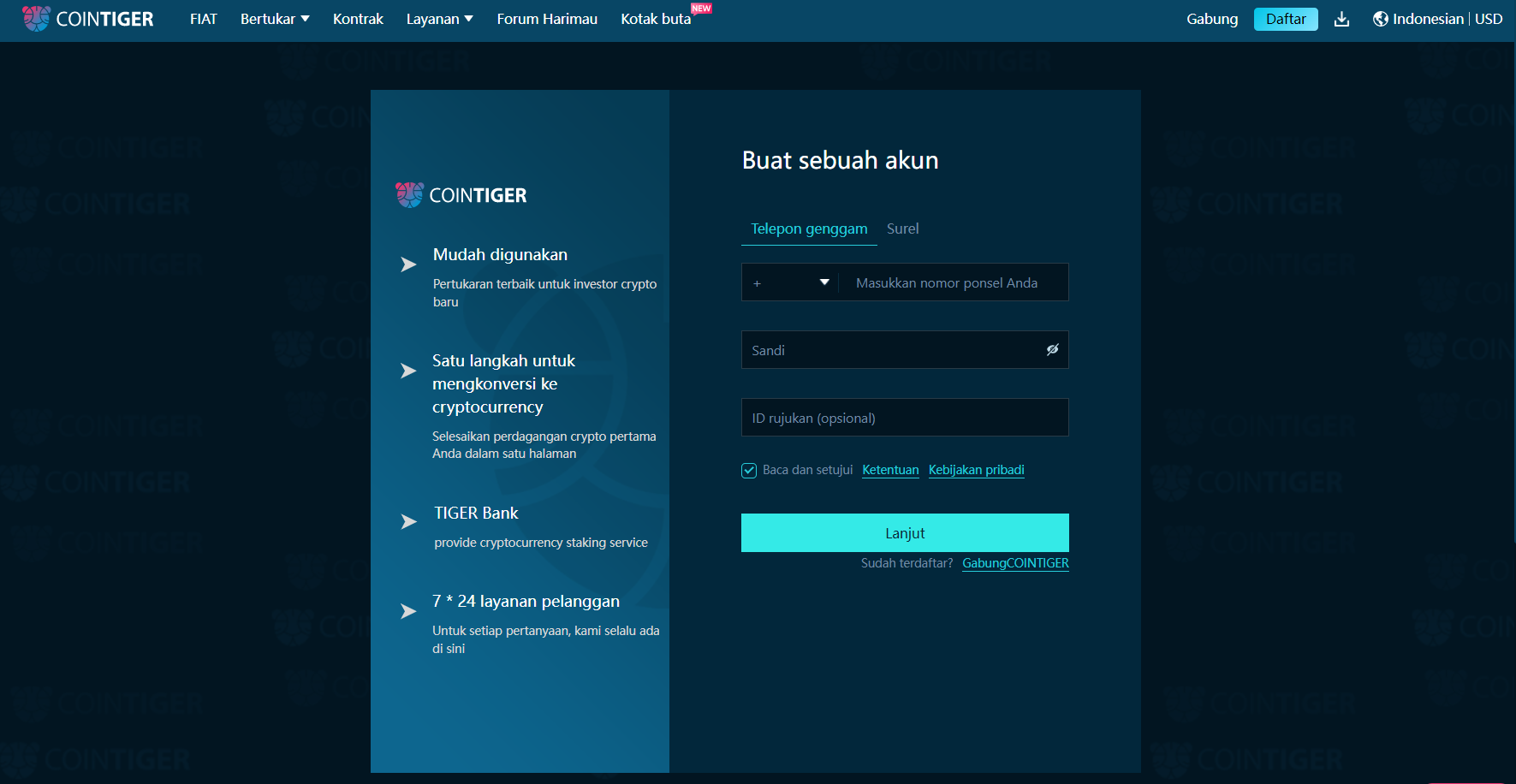
Task: Open the Kebijakan pribadi link
Action: pyautogui.click(x=976, y=470)
